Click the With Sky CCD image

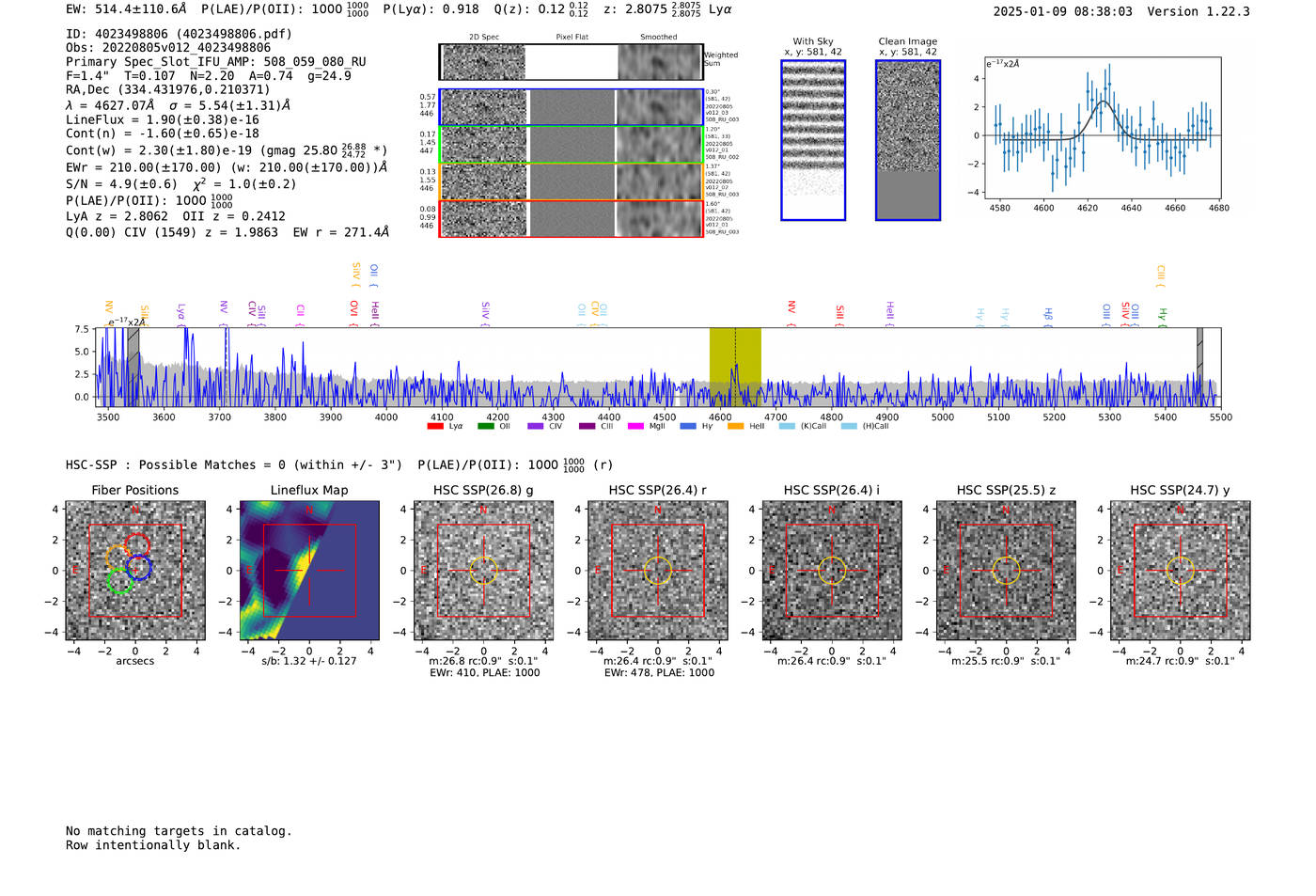813,140
